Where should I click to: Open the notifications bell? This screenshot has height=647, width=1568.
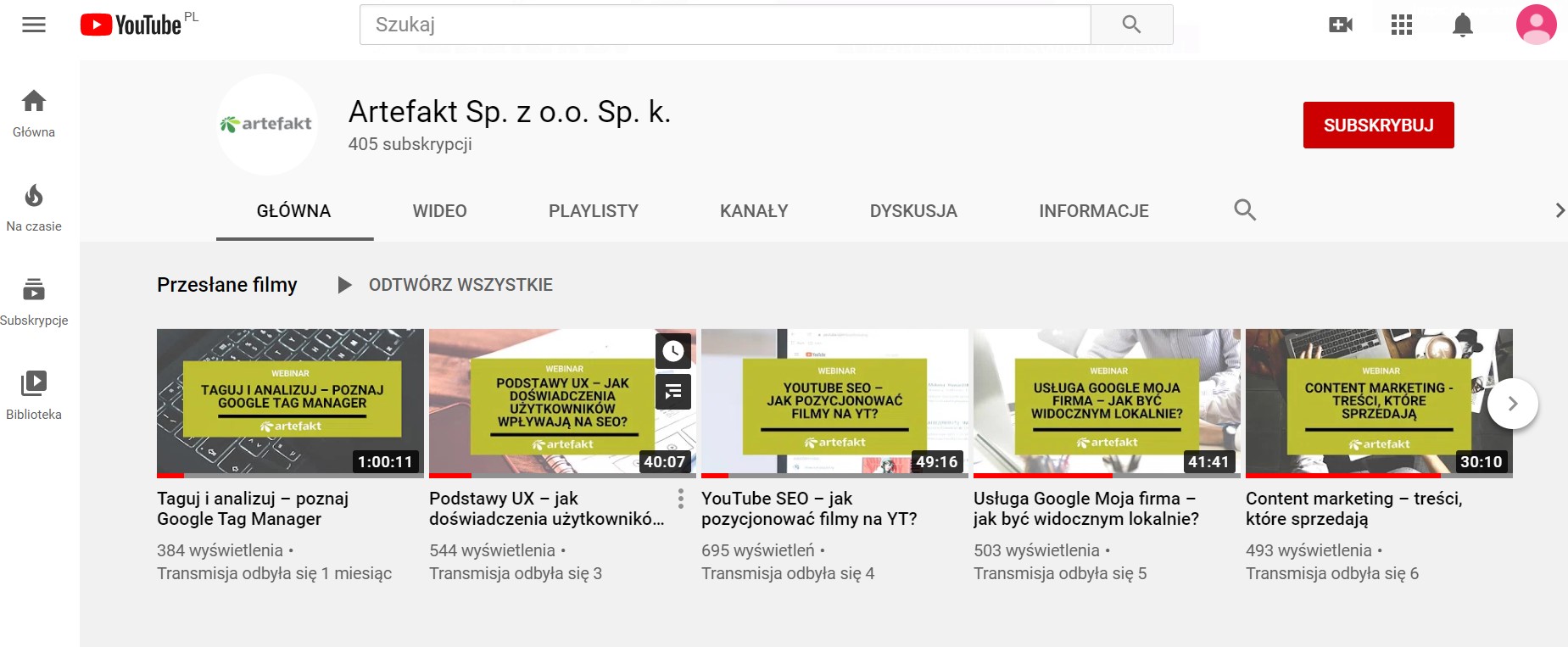[1463, 25]
